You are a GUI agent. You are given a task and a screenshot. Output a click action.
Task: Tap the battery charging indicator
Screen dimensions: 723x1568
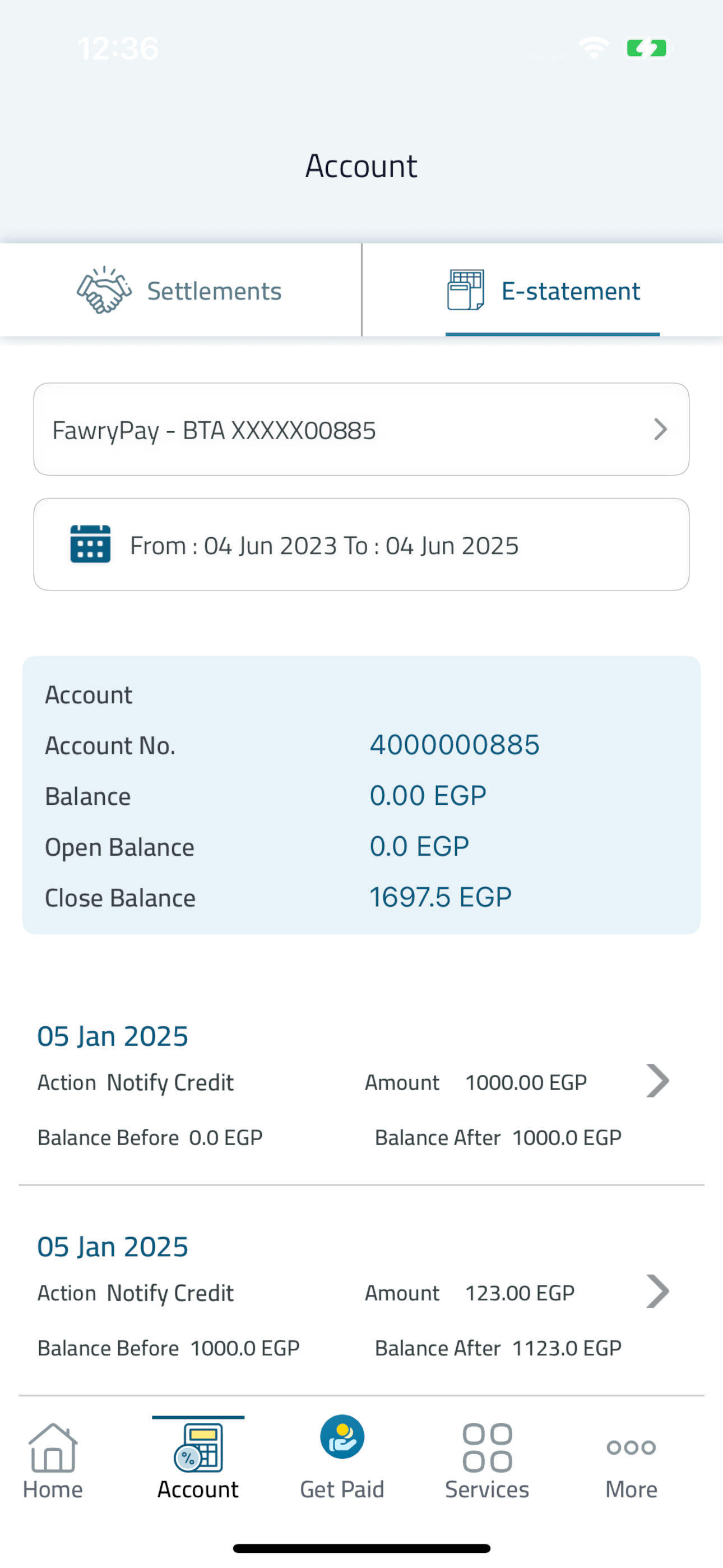point(648,48)
